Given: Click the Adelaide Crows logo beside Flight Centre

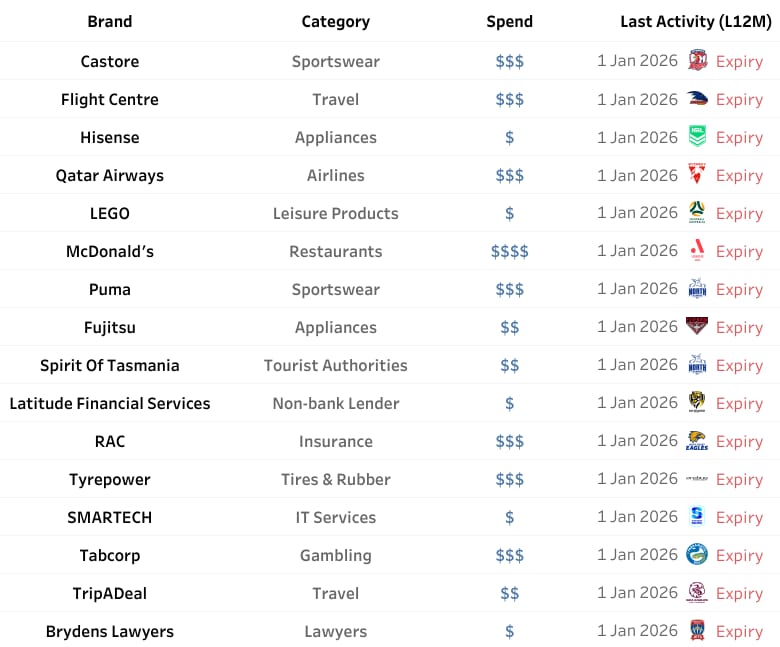Looking at the screenshot, I should (697, 98).
